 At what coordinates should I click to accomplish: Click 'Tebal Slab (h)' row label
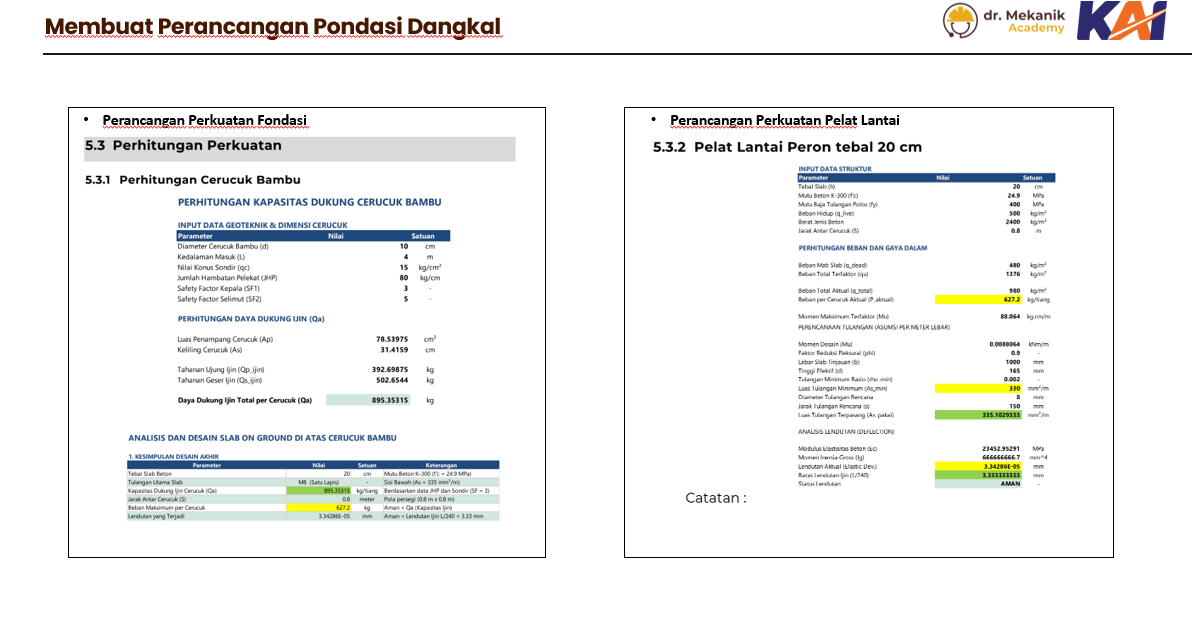pos(816,186)
